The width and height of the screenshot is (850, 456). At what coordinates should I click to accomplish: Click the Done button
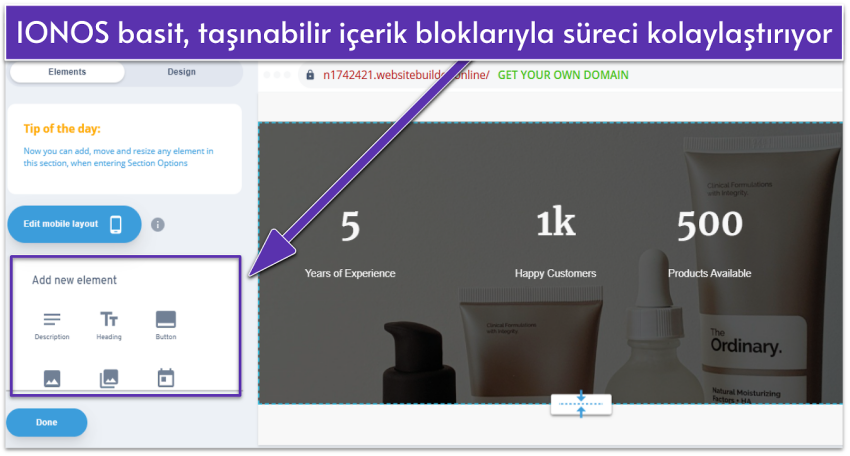(x=47, y=422)
